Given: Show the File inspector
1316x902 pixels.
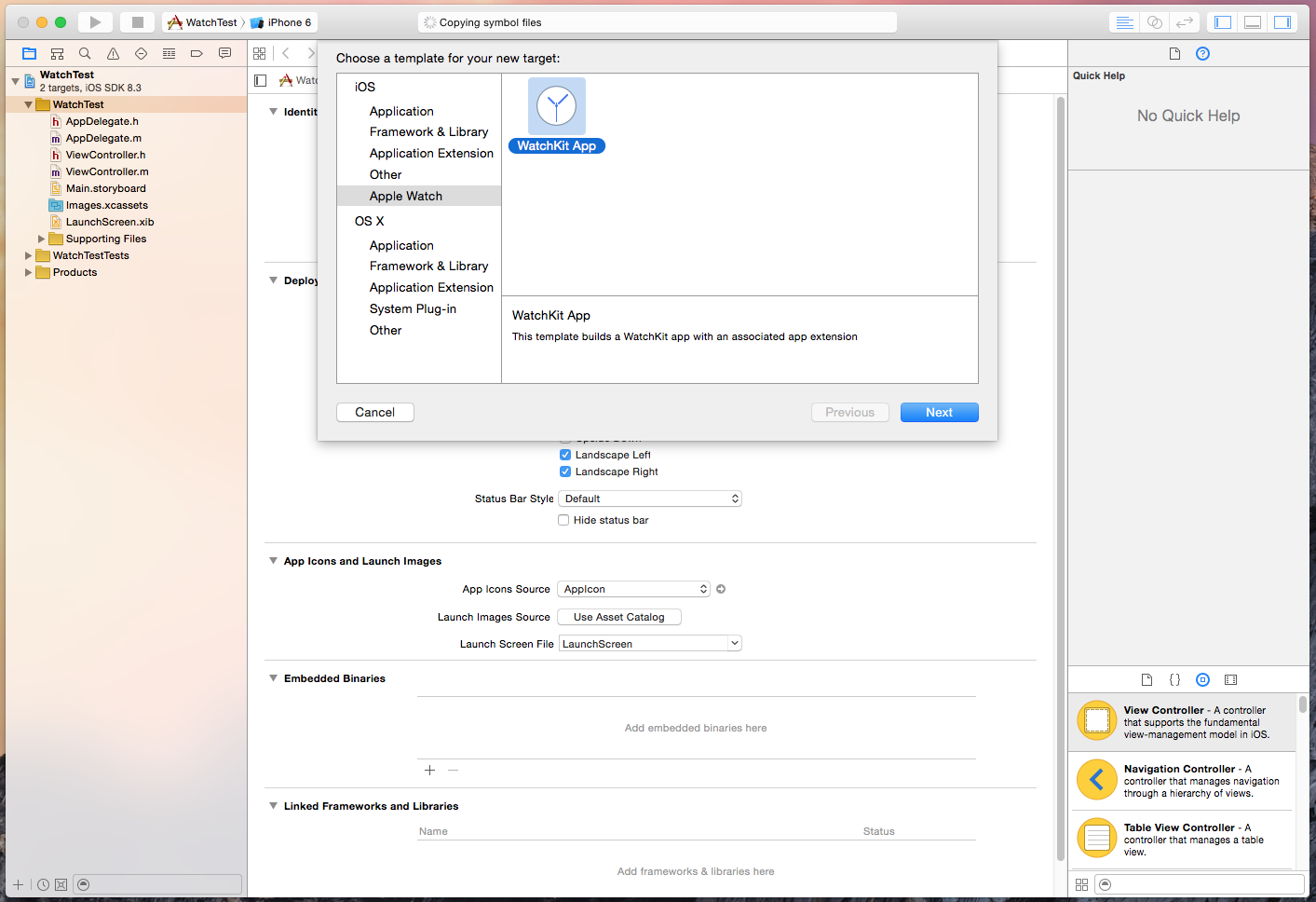Looking at the screenshot, I should point(1174,54).
